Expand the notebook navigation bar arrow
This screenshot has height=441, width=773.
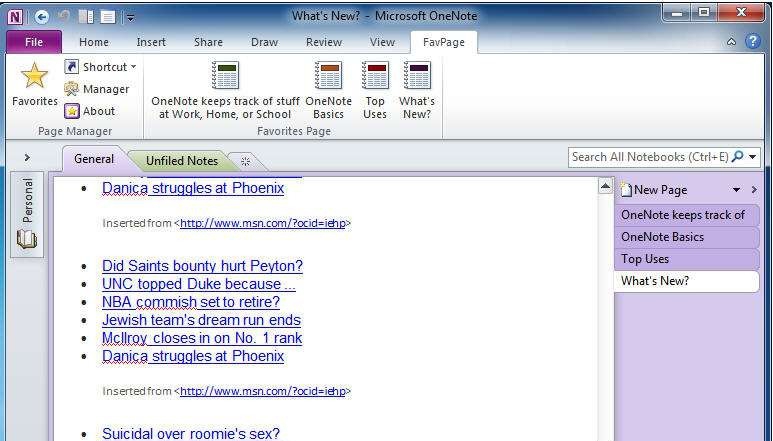tap(27, 158)
